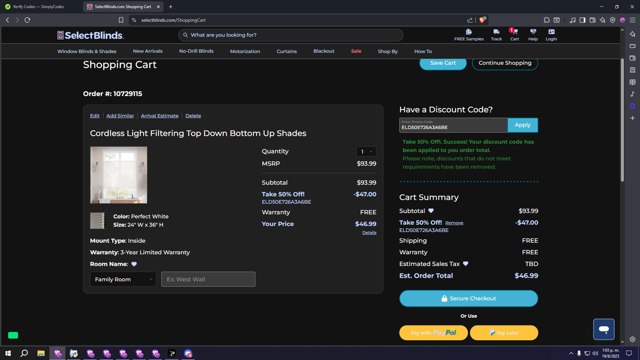Open the Curtains menu

[287, 51]
